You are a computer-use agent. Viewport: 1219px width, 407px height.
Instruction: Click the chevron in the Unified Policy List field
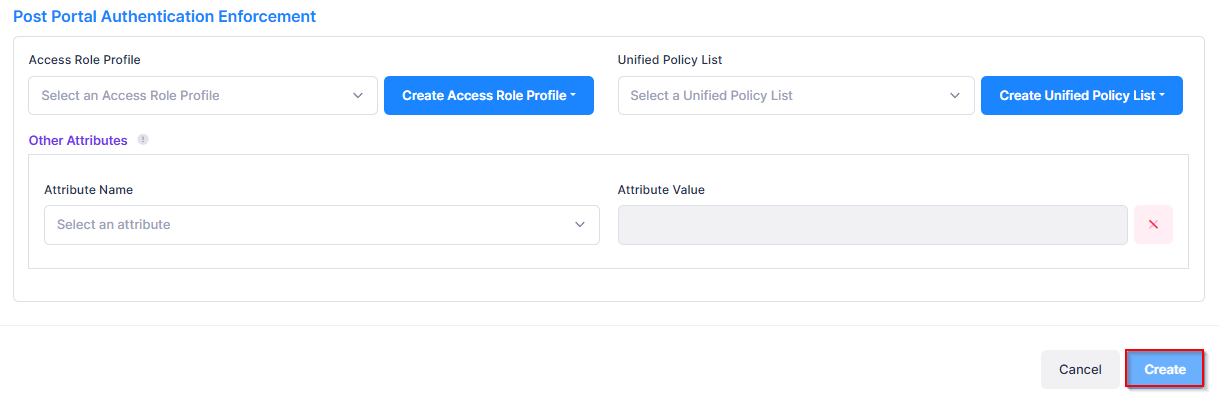(954, 96)
